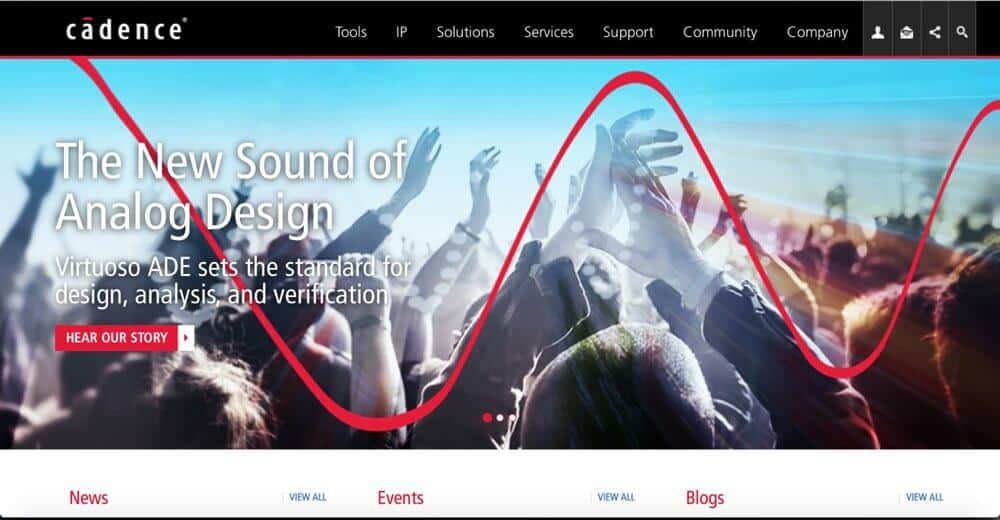Open the Tools menu

click(351, 32)
